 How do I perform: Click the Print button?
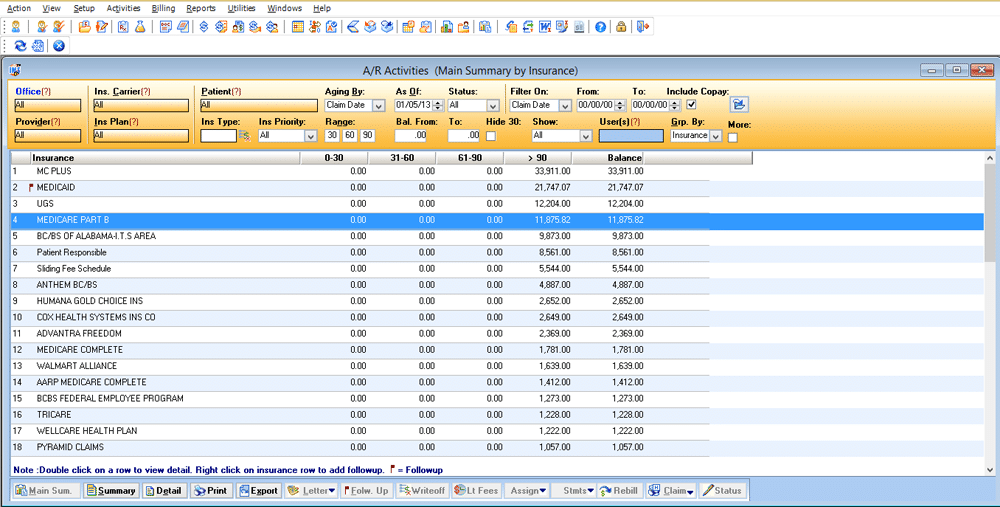tap(211, 491)
